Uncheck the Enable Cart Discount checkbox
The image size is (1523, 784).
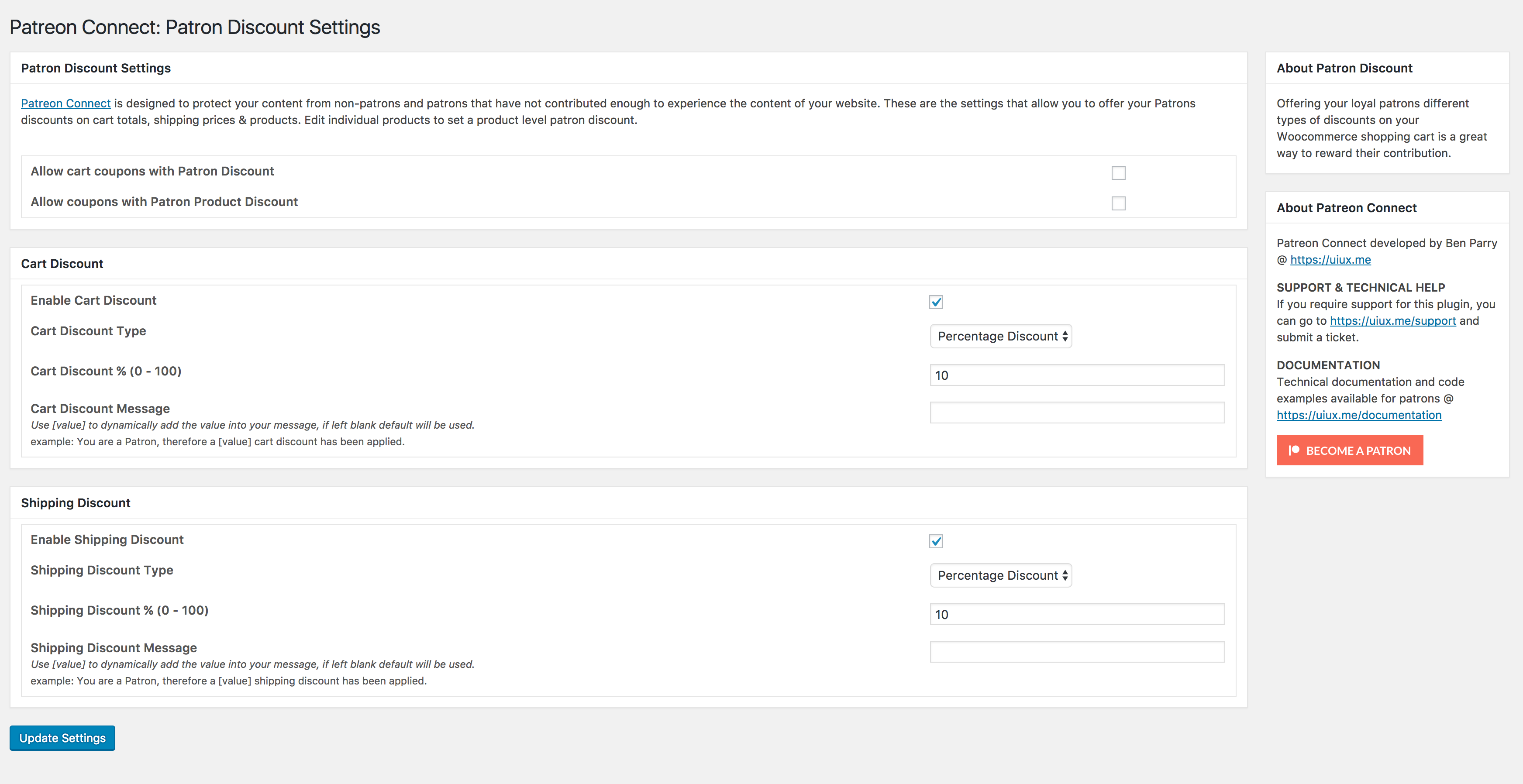click(936, 302)
